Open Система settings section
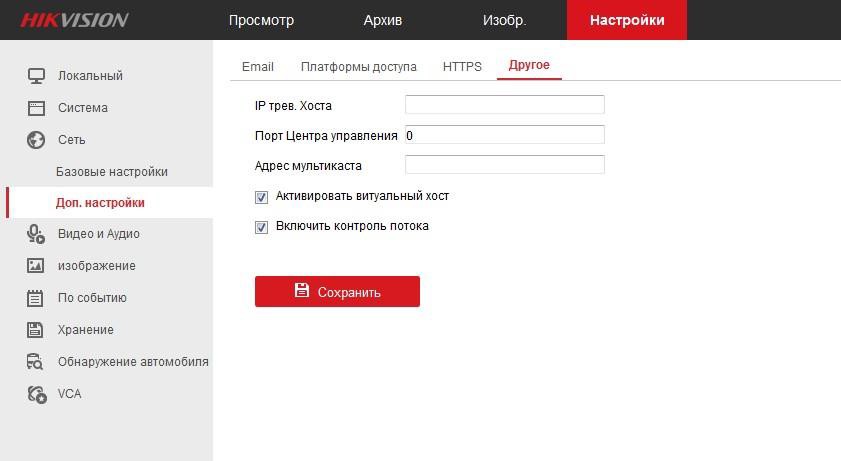This screenshot has height=461, width=841. (83, 108)
